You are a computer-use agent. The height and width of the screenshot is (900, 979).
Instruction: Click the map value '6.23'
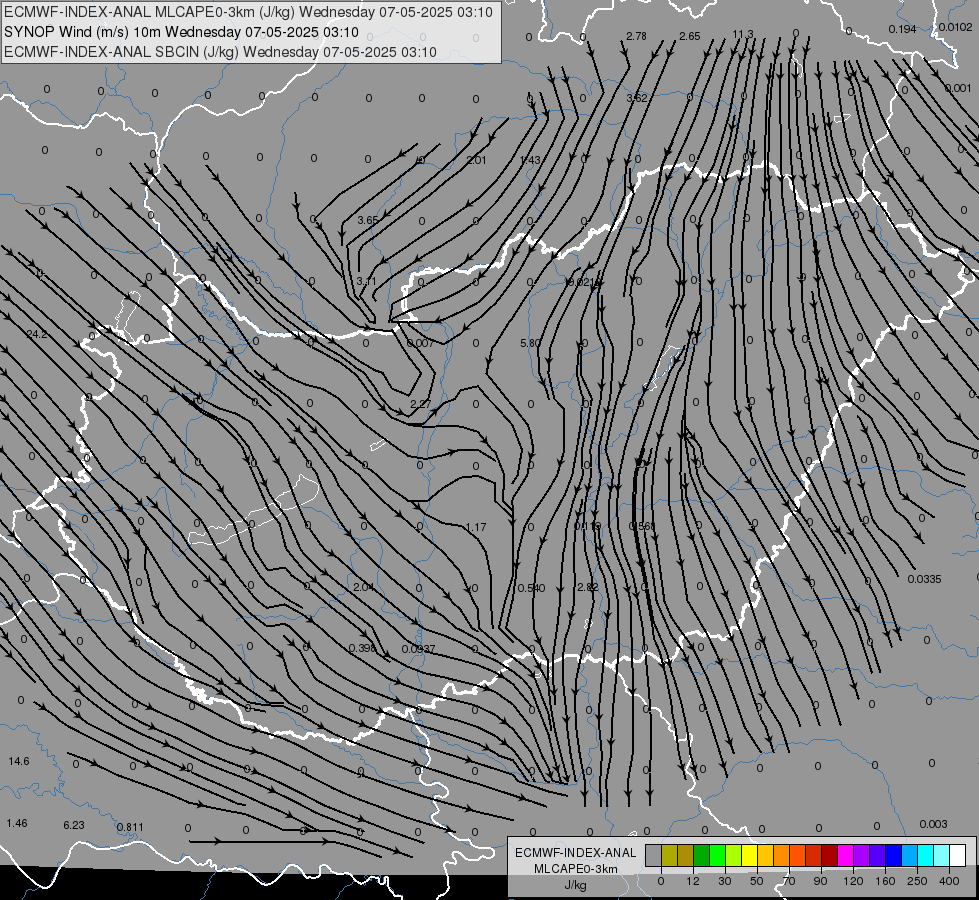[74, 825]
